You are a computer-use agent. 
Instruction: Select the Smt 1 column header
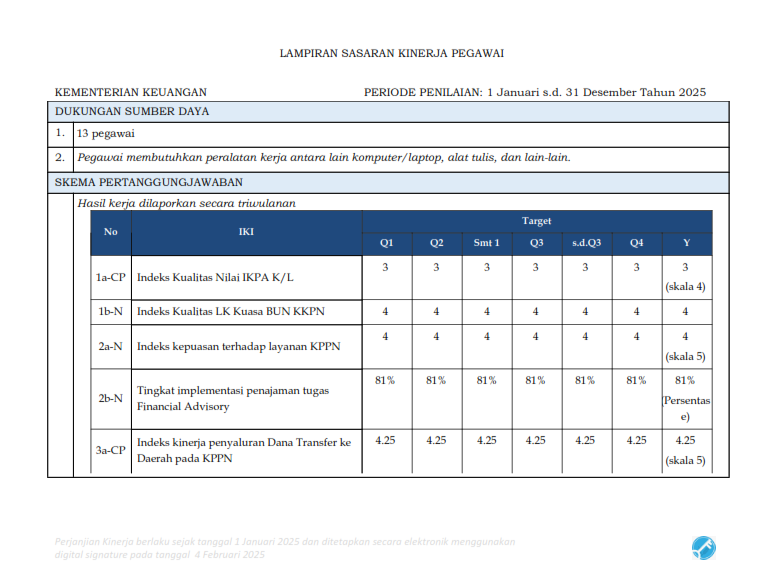[486, 243]
